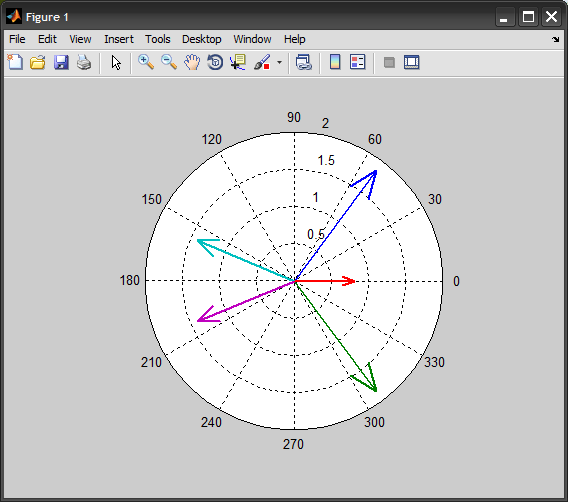The height and width of the screenshot is (502, 568).
Task: Open the Insert menu
Action: (x=119, y=39)
